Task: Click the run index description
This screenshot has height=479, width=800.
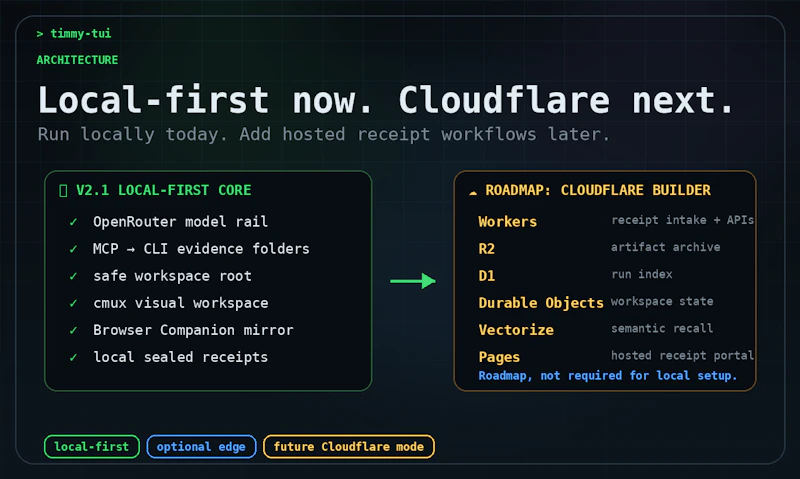Action: 642,274
